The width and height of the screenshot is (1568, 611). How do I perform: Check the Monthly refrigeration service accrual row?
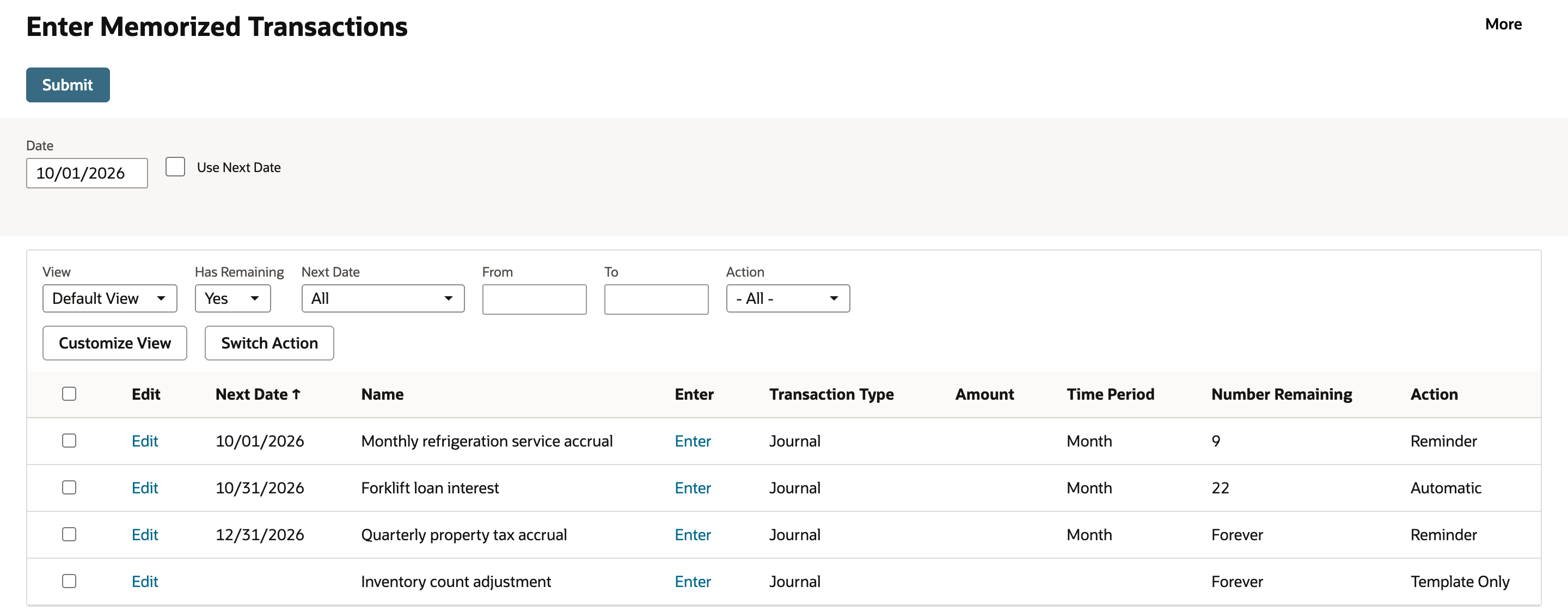click(69, 441)
